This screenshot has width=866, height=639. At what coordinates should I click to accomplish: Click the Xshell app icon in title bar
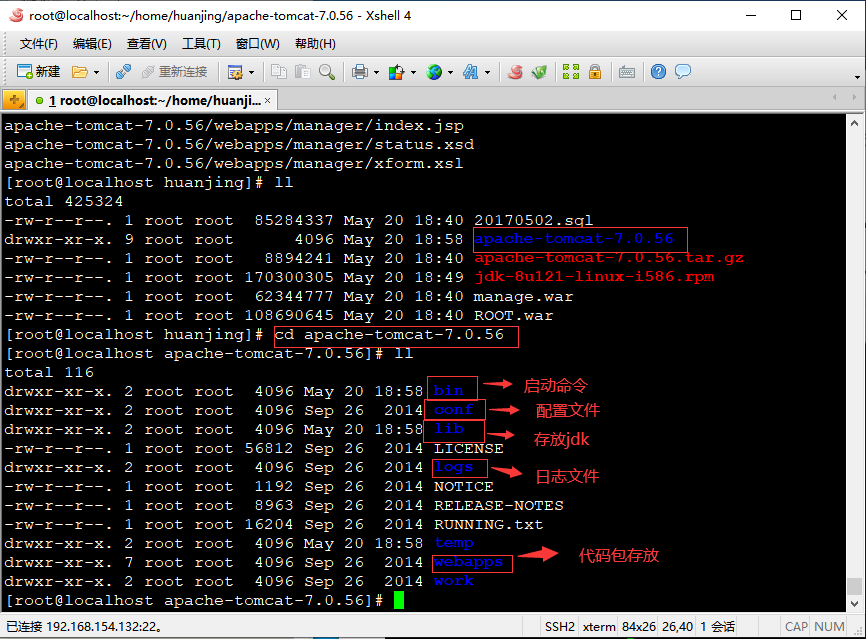click(x=17, y=15)
